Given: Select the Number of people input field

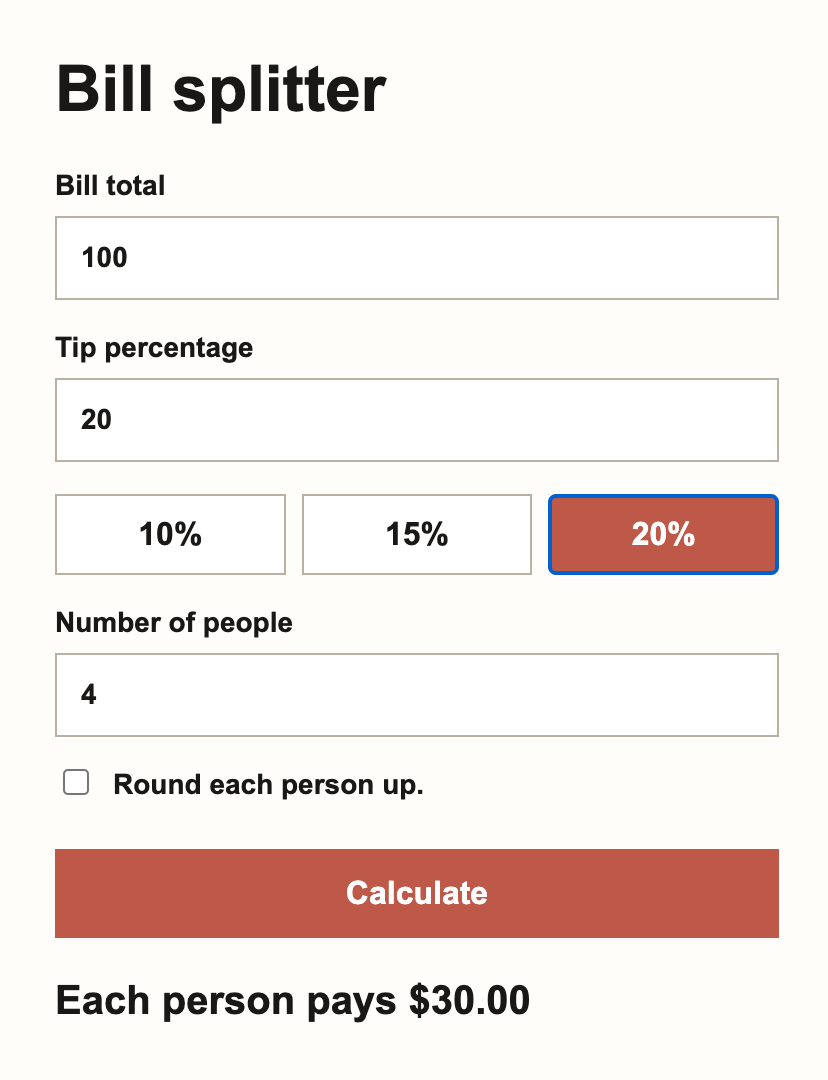Looking at the screenshot, I should [417, 695].
